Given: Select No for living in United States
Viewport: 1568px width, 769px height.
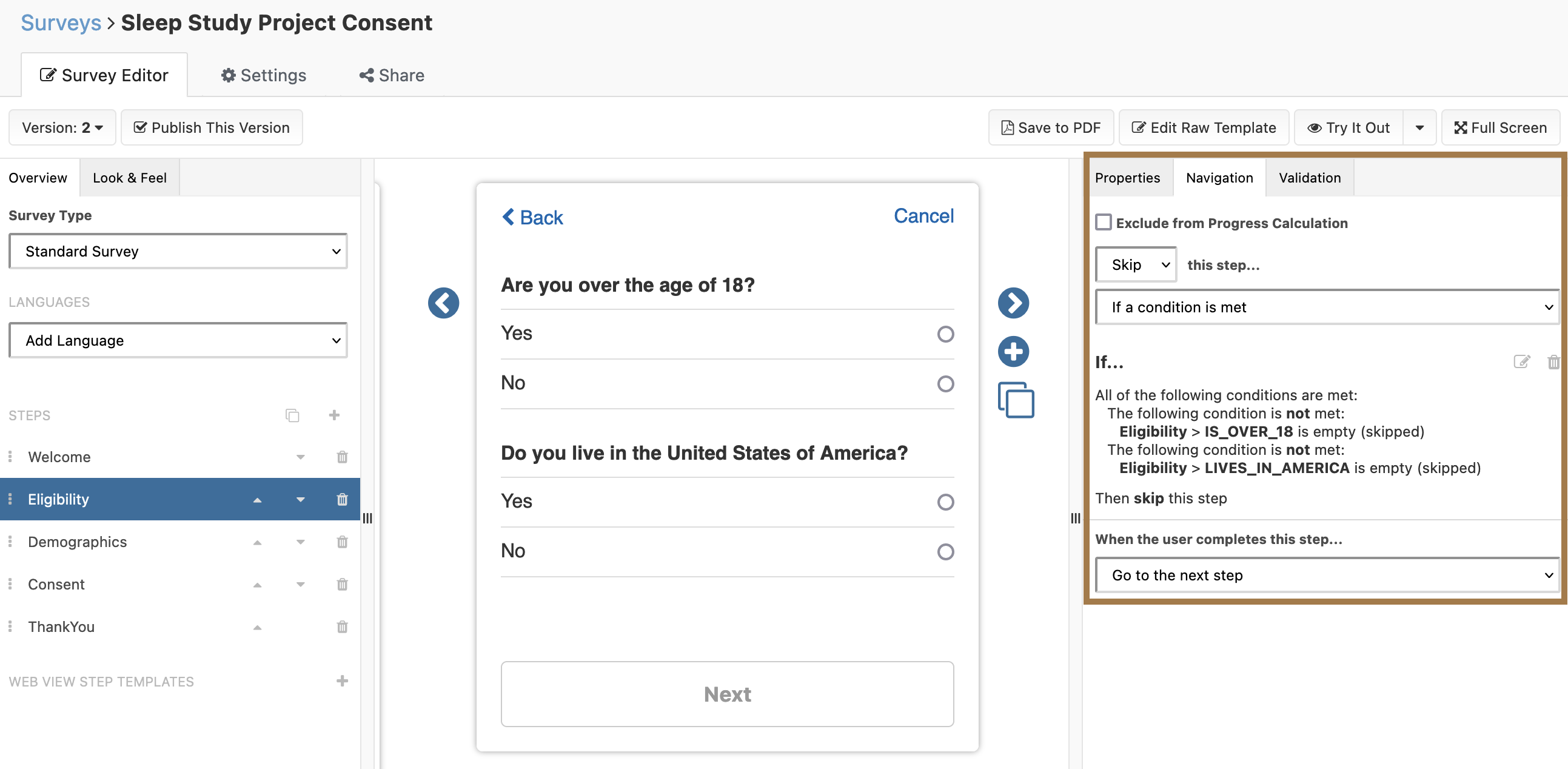Looking at the screenshot, I should (x=945, y=551).
